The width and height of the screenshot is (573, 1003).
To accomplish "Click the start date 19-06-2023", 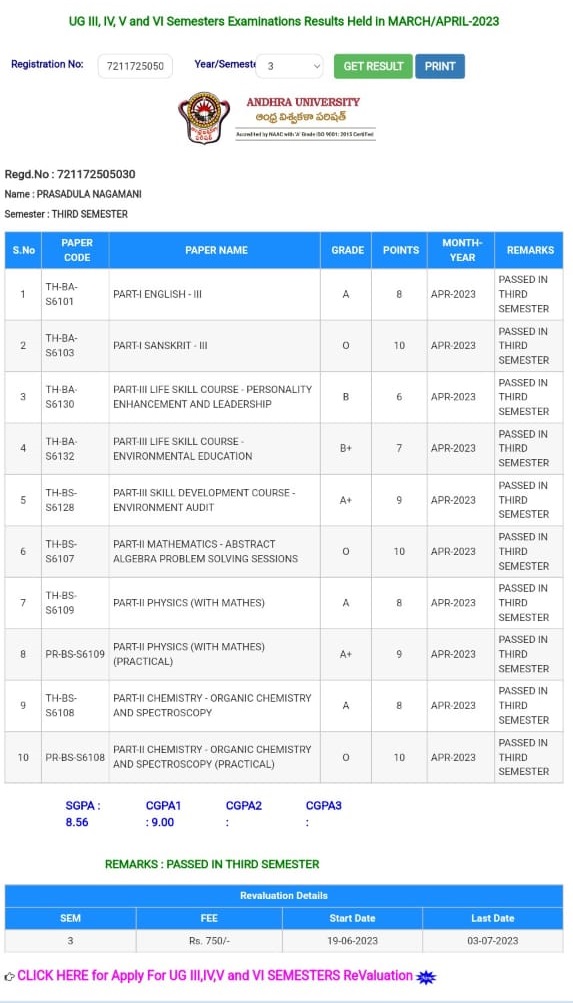I will [352, 941].
